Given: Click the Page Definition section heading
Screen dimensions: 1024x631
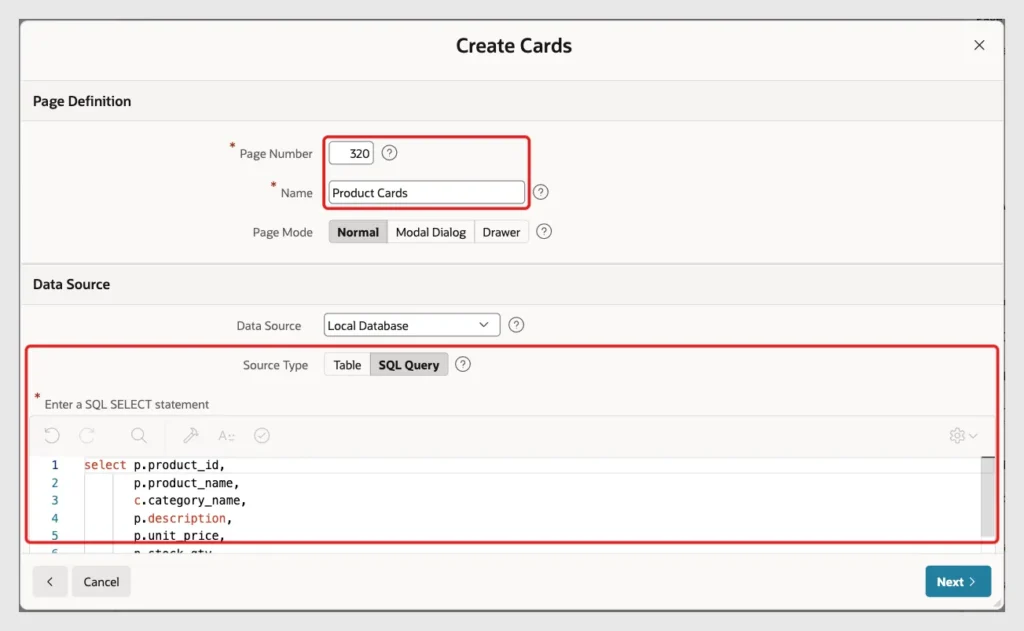Looking at the screenshot, I should pyautogui.click(x=82, y=101).
